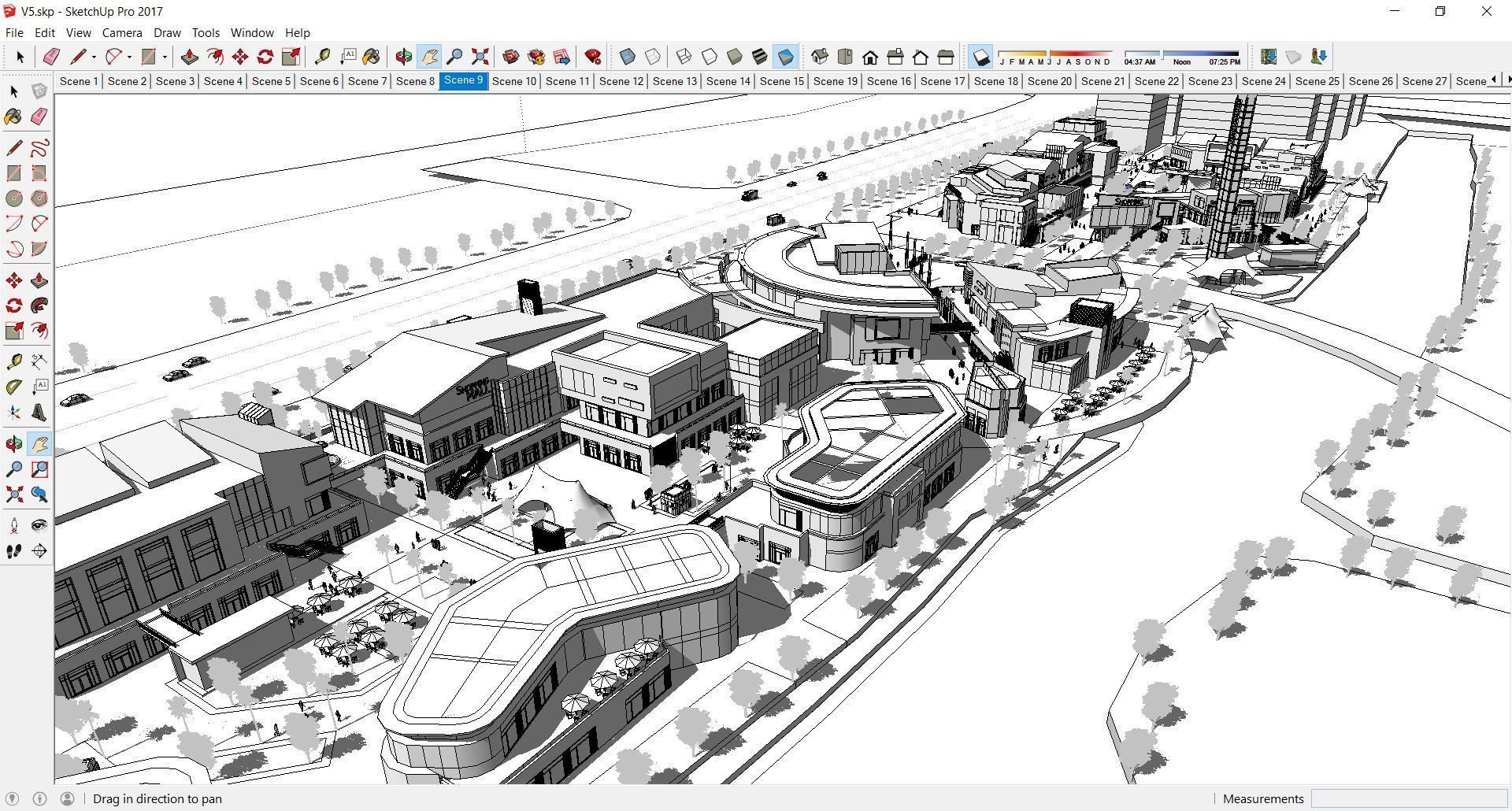Enable Monochrome face style
This screenshot has width=1512, height=811.
tap(785, 57)
